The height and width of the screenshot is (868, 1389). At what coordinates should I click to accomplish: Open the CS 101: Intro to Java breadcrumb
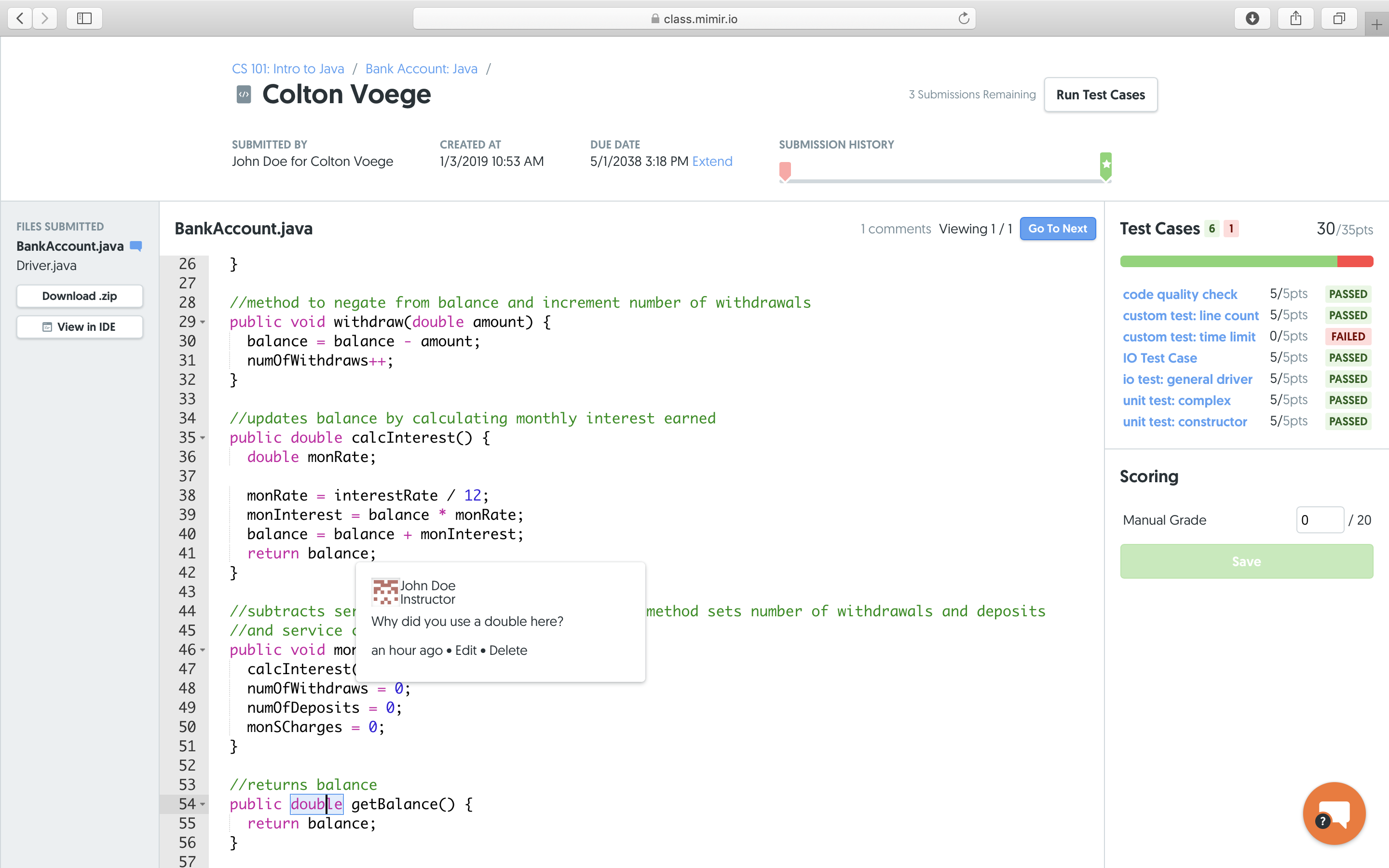point(287,68)
